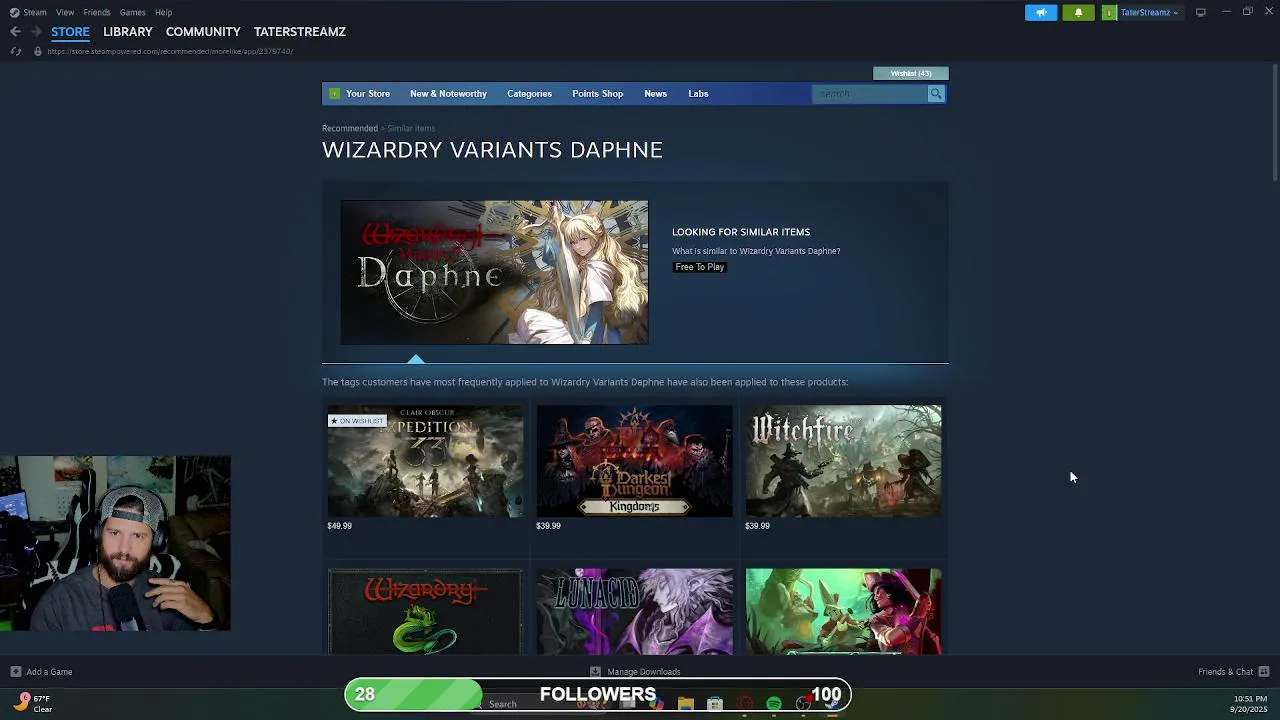Click the Manage Downloads label
Image resolution: width=1280 pixels, height=720 pixels.
643,672
